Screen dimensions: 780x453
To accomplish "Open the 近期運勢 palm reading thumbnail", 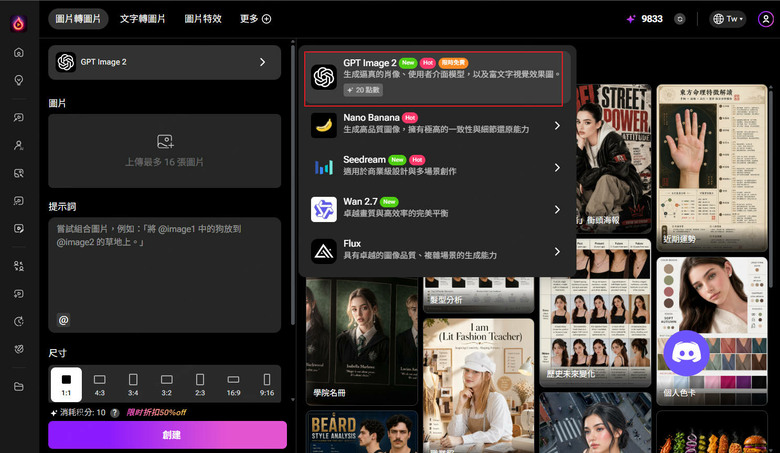I will (712, 168).
